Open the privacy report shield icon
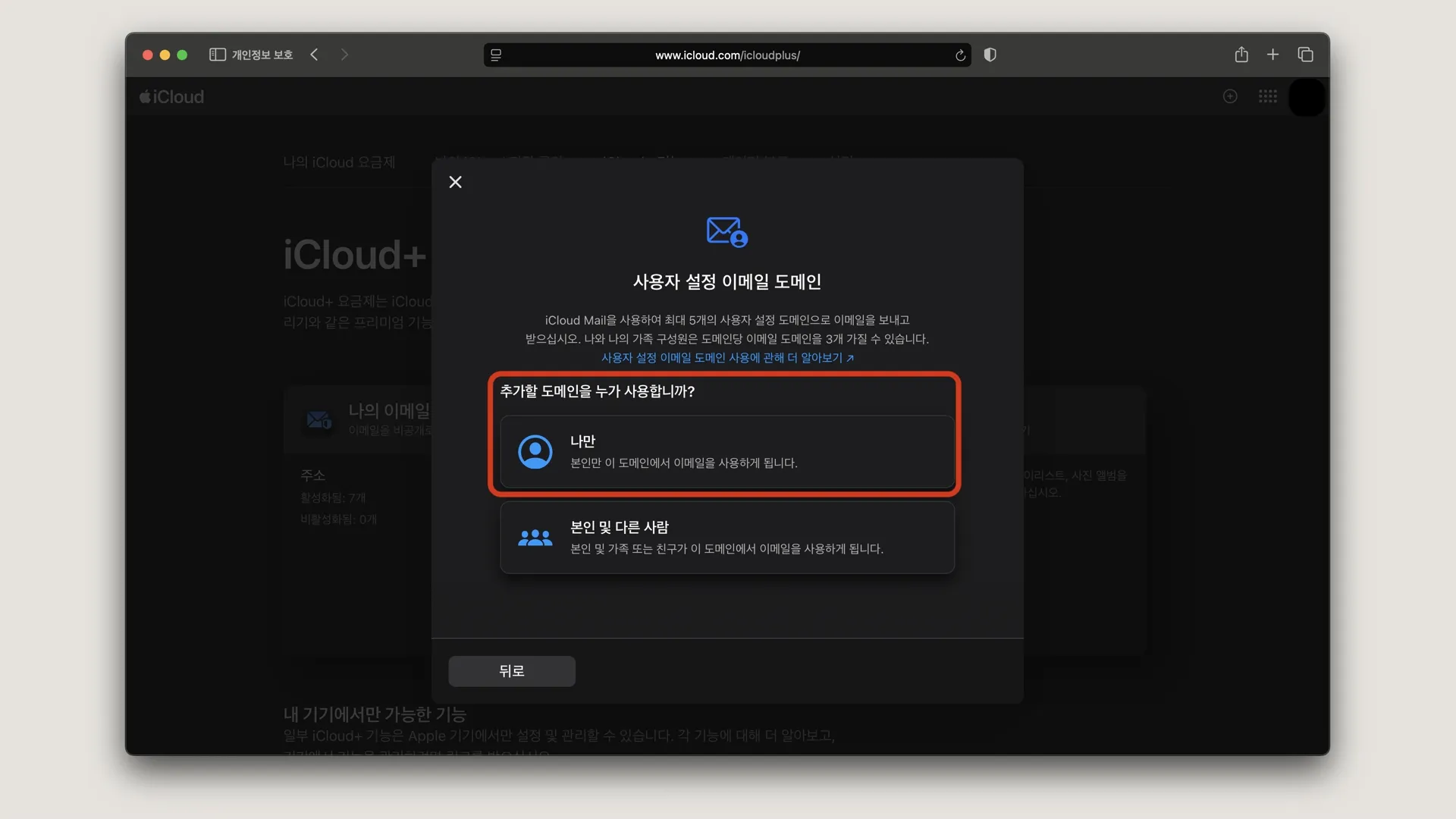The width and height of the screenshot is (1456, 819). point(990,55)
